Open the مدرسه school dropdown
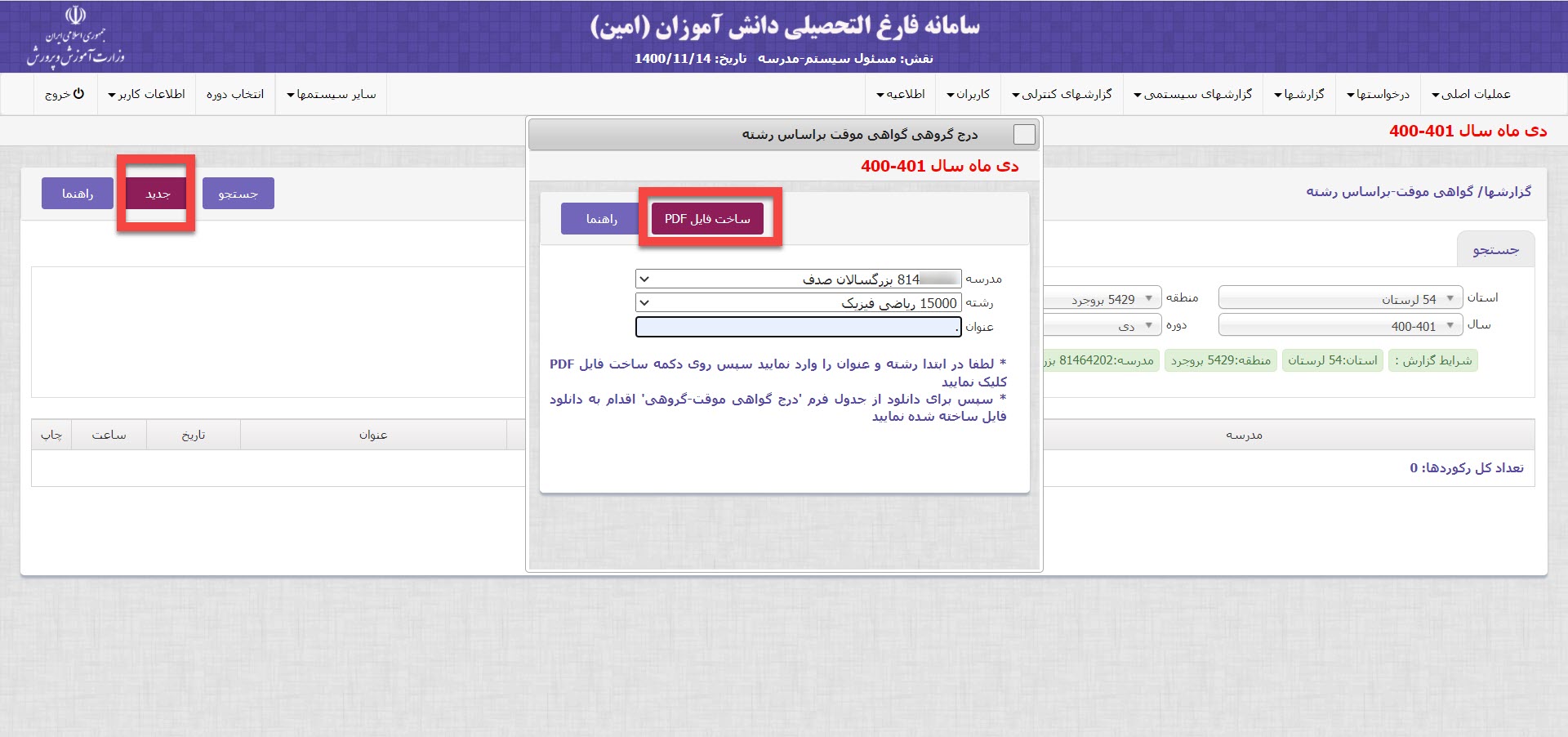Screen dimensions: 1568x737 [797, 279]
